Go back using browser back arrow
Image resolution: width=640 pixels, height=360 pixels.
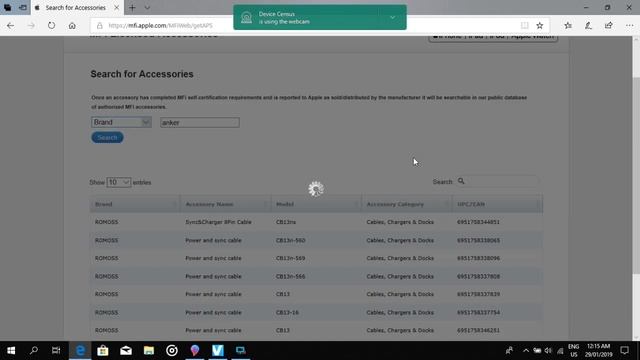coord(10,25)
